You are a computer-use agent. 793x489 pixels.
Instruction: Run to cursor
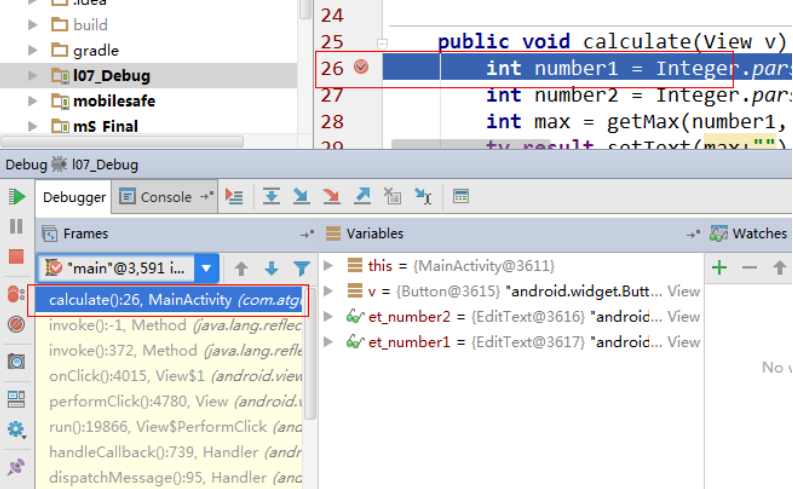tap(423, 196)
